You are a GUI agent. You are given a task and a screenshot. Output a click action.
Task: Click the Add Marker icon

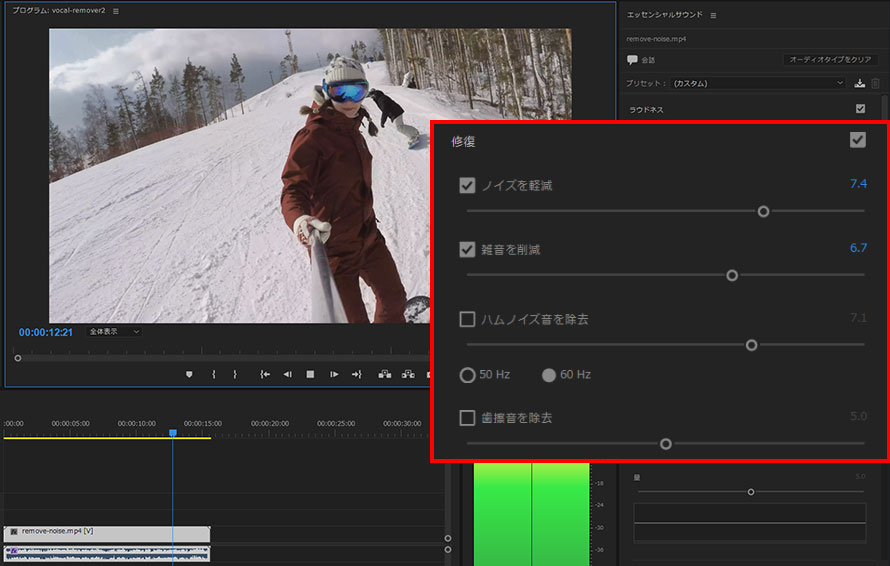188,374
